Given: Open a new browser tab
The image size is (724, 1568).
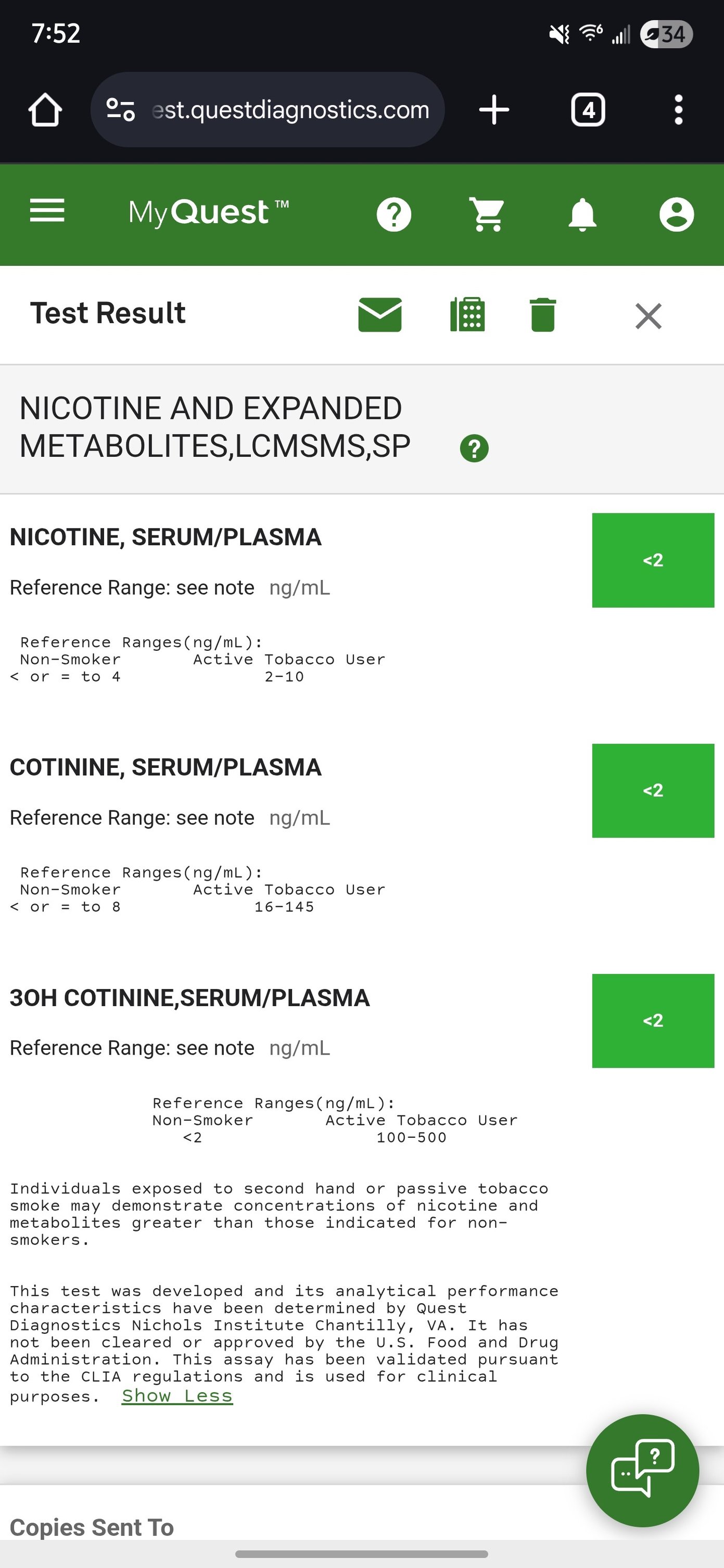Looking at the screenshot, I should (x=494, y=110).
